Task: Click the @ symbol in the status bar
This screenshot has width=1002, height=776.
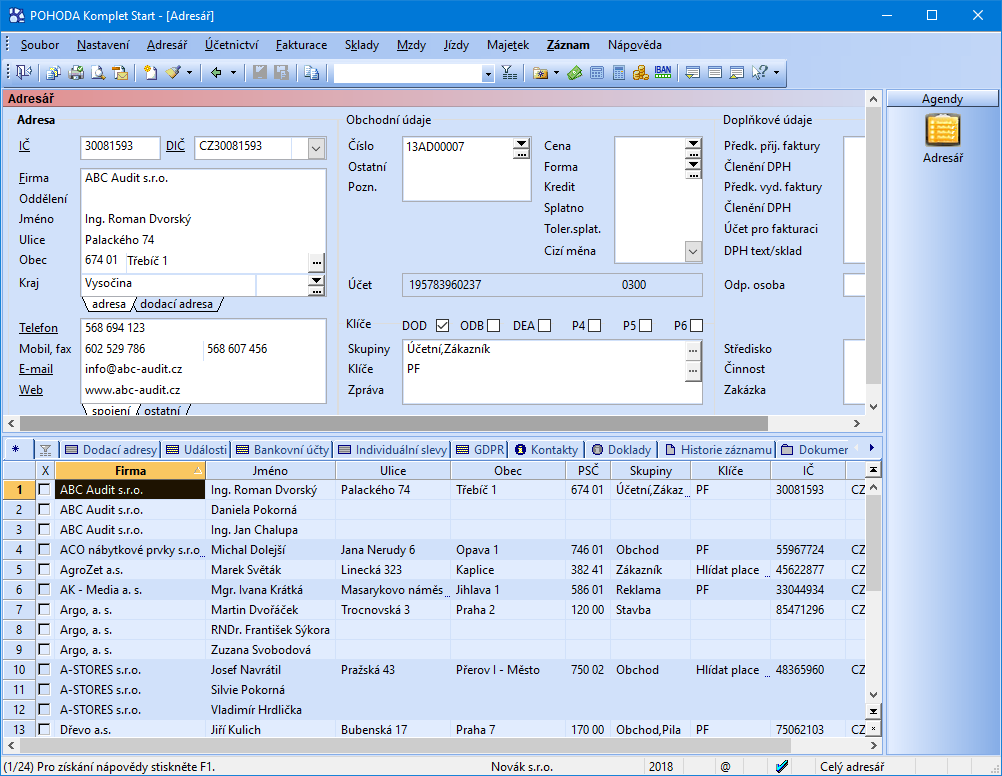Action: coord(725,766)
